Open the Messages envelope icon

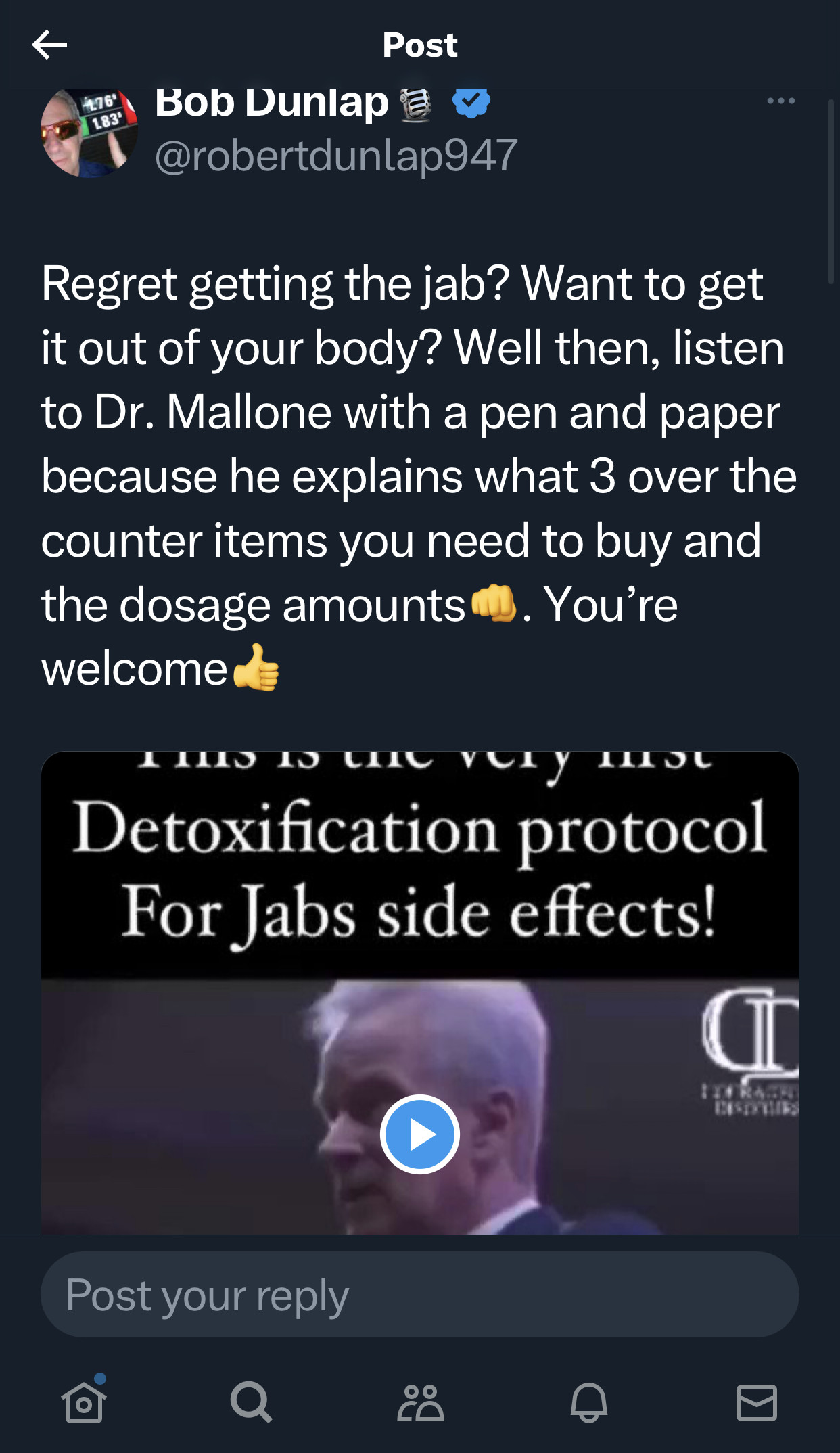(756, 1402)
